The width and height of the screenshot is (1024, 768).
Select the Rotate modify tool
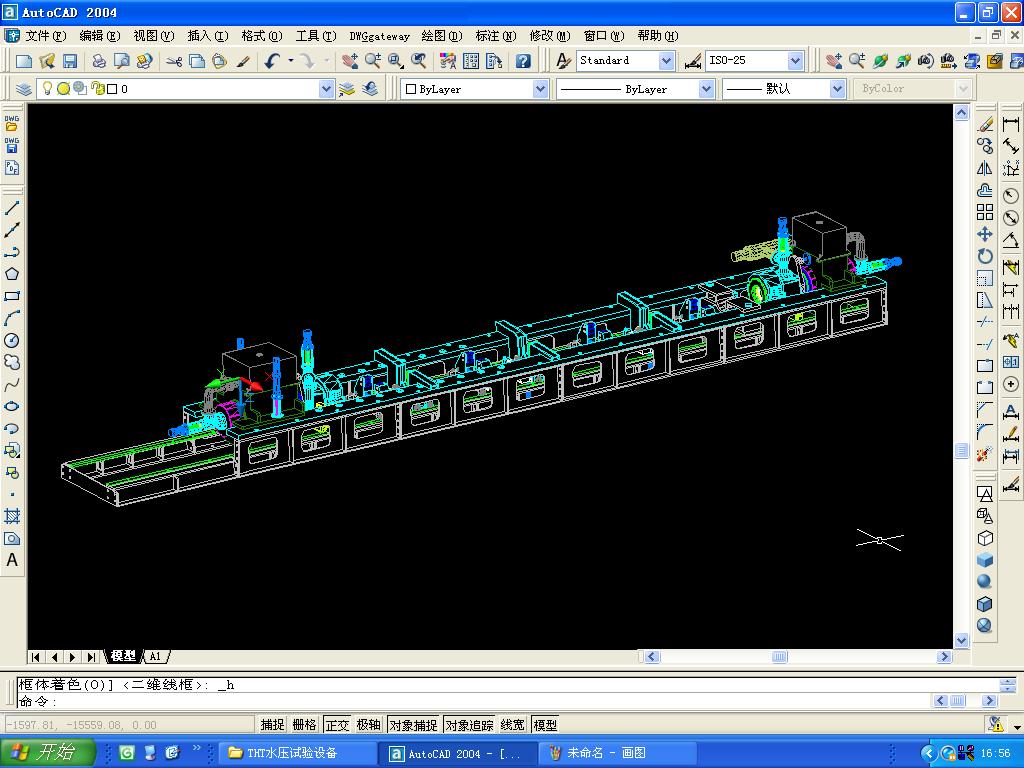pos(985,256)
